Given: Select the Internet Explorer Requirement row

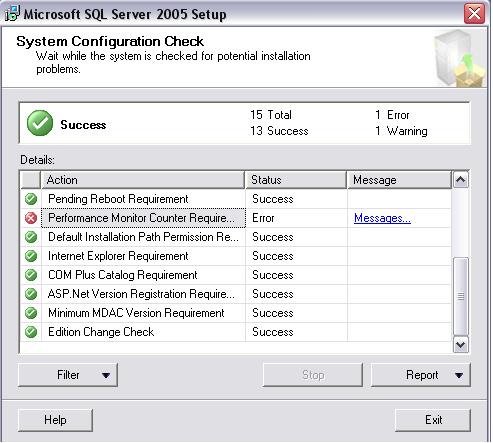Looking at the screenshot, I should point(236,256).
